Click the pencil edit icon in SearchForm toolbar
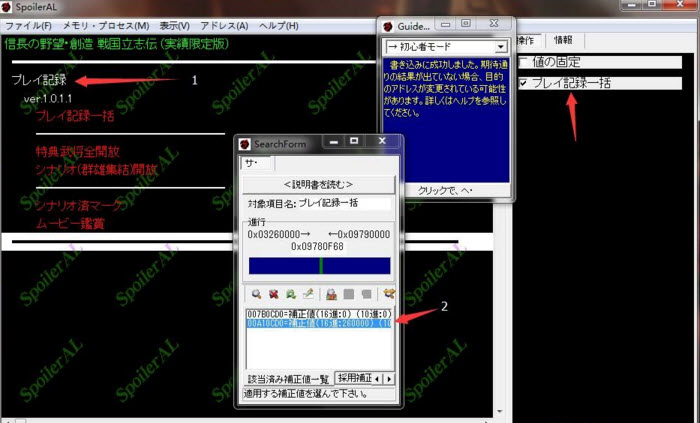The height and width of the screenshot is (423, 700). [308, 294]
